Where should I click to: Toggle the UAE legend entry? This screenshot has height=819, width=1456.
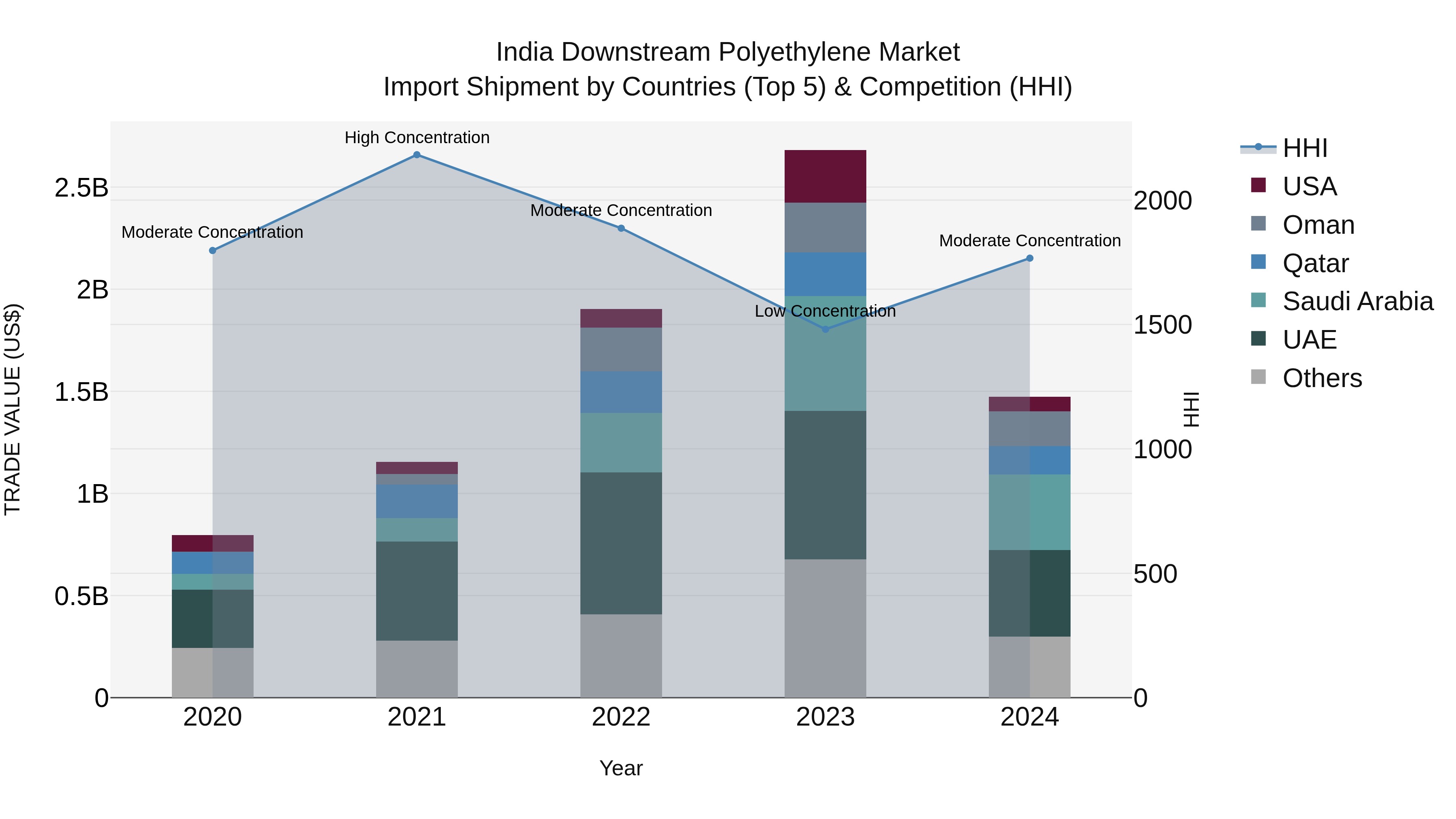[1294, 339]
